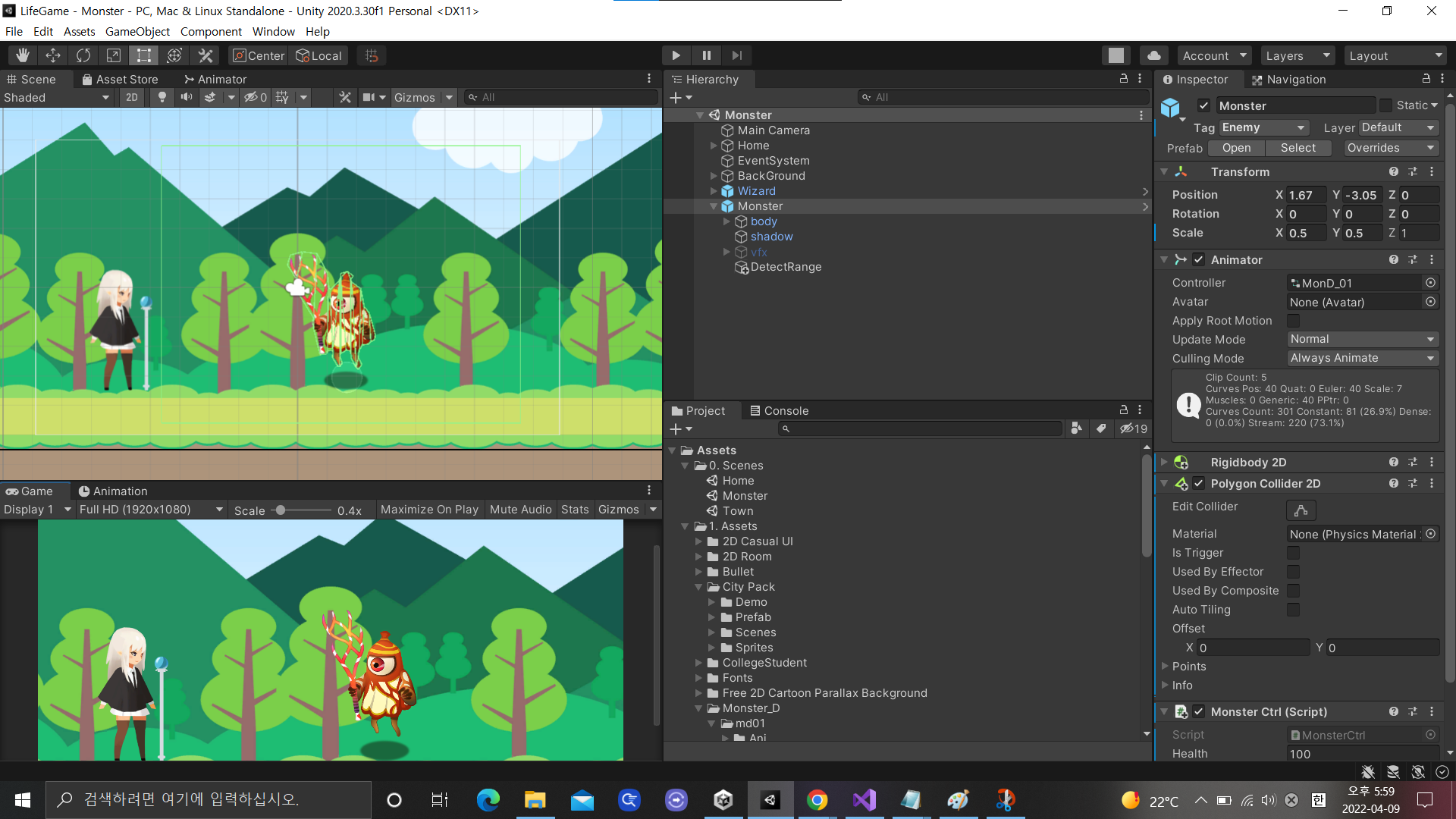The height and width of the screenshot is (819, 1456).
Task: Adjust the Game view scale slider
Action: [x=281, y=510]
